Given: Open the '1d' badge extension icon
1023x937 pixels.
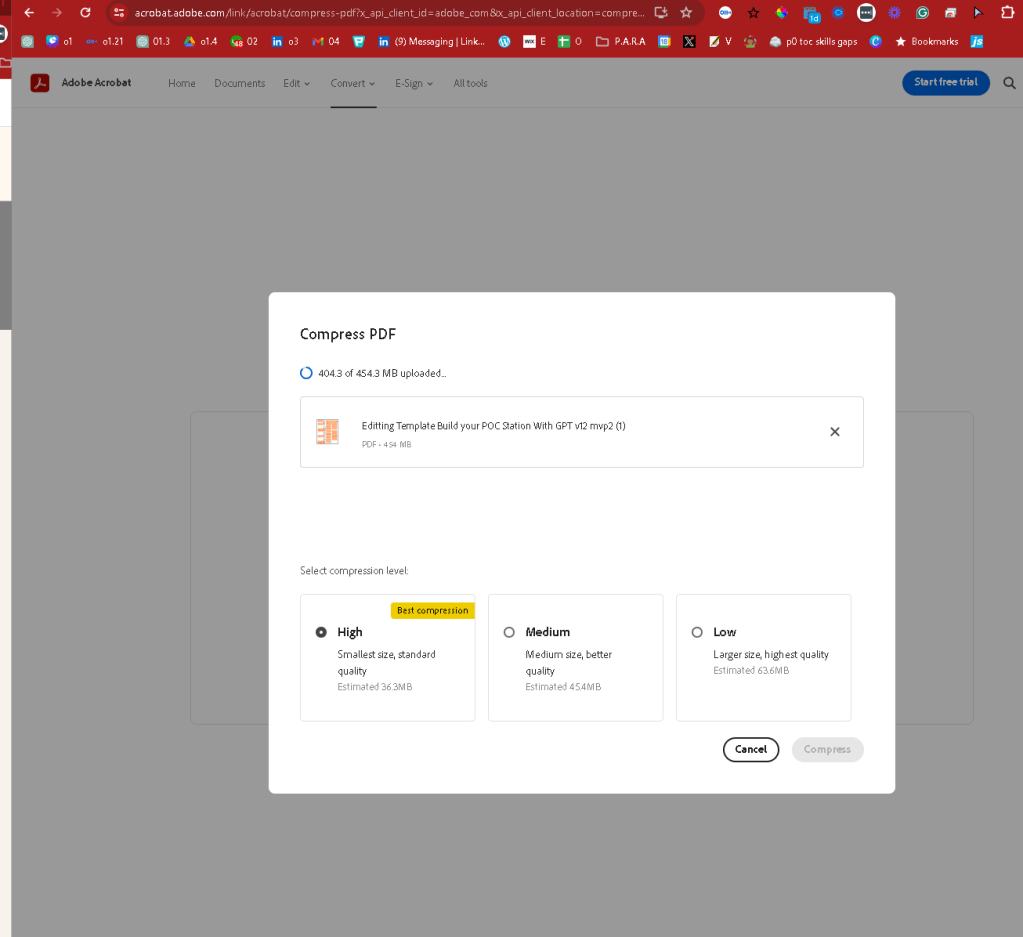Looking at the screenshot, I should [811, 14].
